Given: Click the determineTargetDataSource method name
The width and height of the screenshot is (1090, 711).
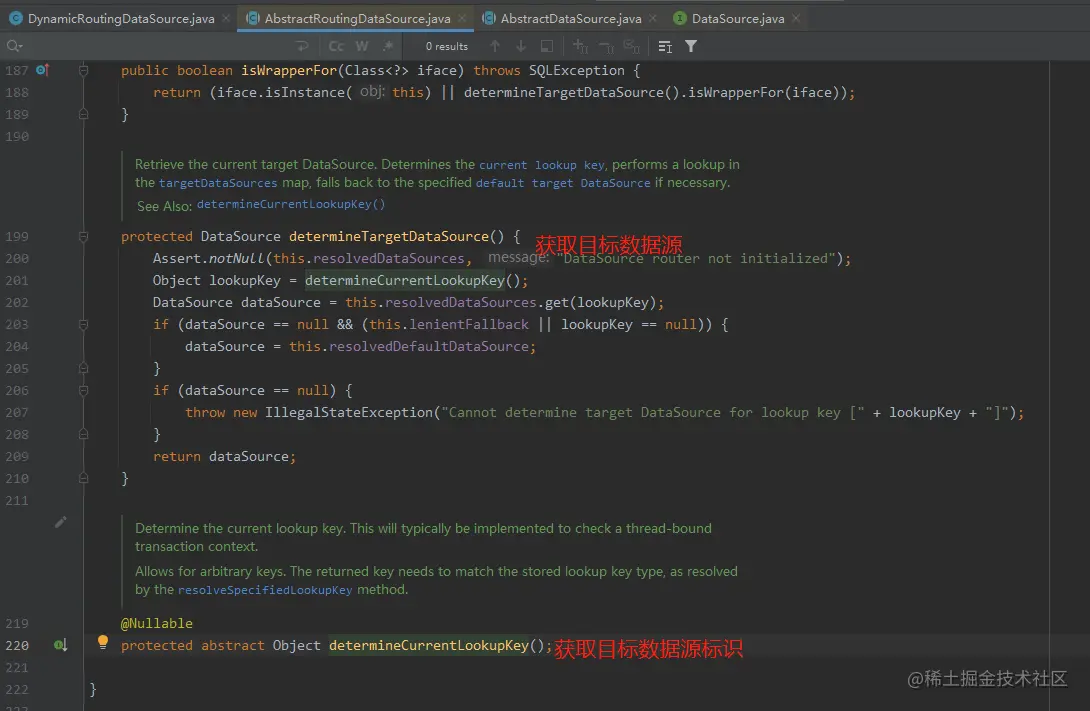Looking at the screenshot, I should (x=389, y=236).
